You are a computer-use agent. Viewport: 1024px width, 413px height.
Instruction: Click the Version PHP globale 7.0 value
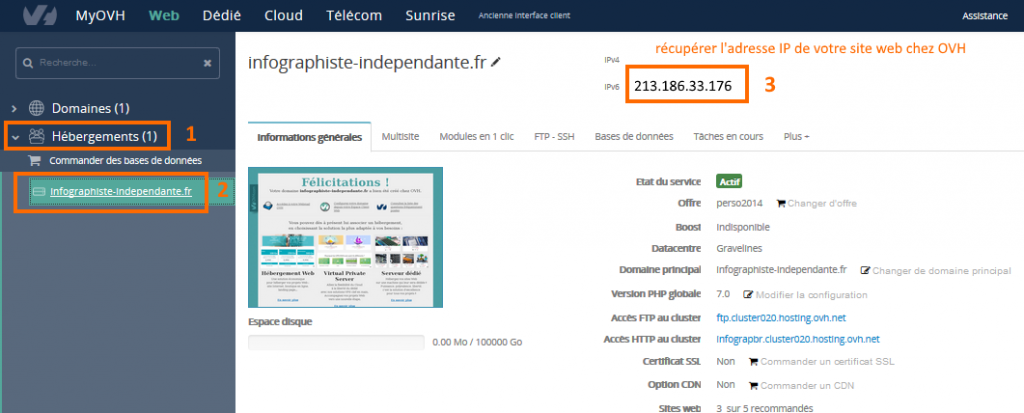tap(723, 295)
